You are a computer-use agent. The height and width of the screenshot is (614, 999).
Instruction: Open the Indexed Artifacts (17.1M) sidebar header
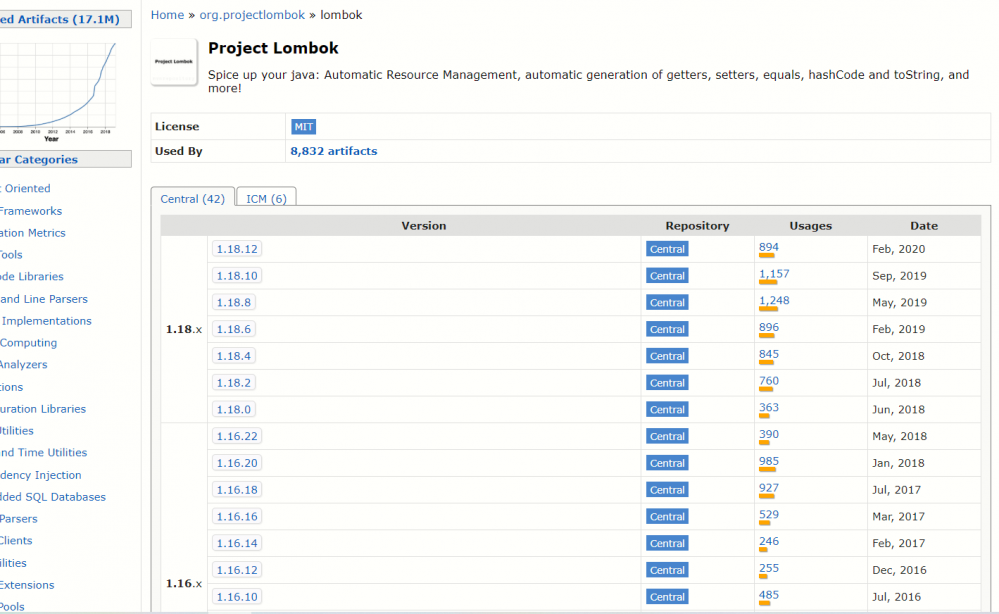point(64,19)
